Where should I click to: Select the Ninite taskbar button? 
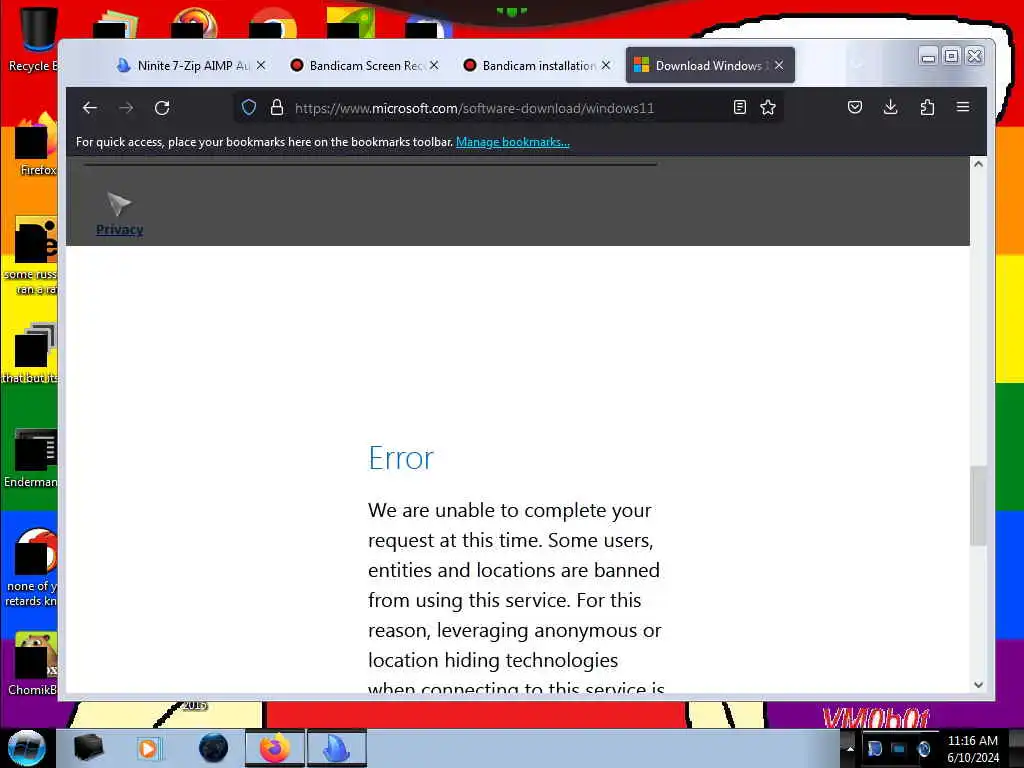[x=337, y=748]
